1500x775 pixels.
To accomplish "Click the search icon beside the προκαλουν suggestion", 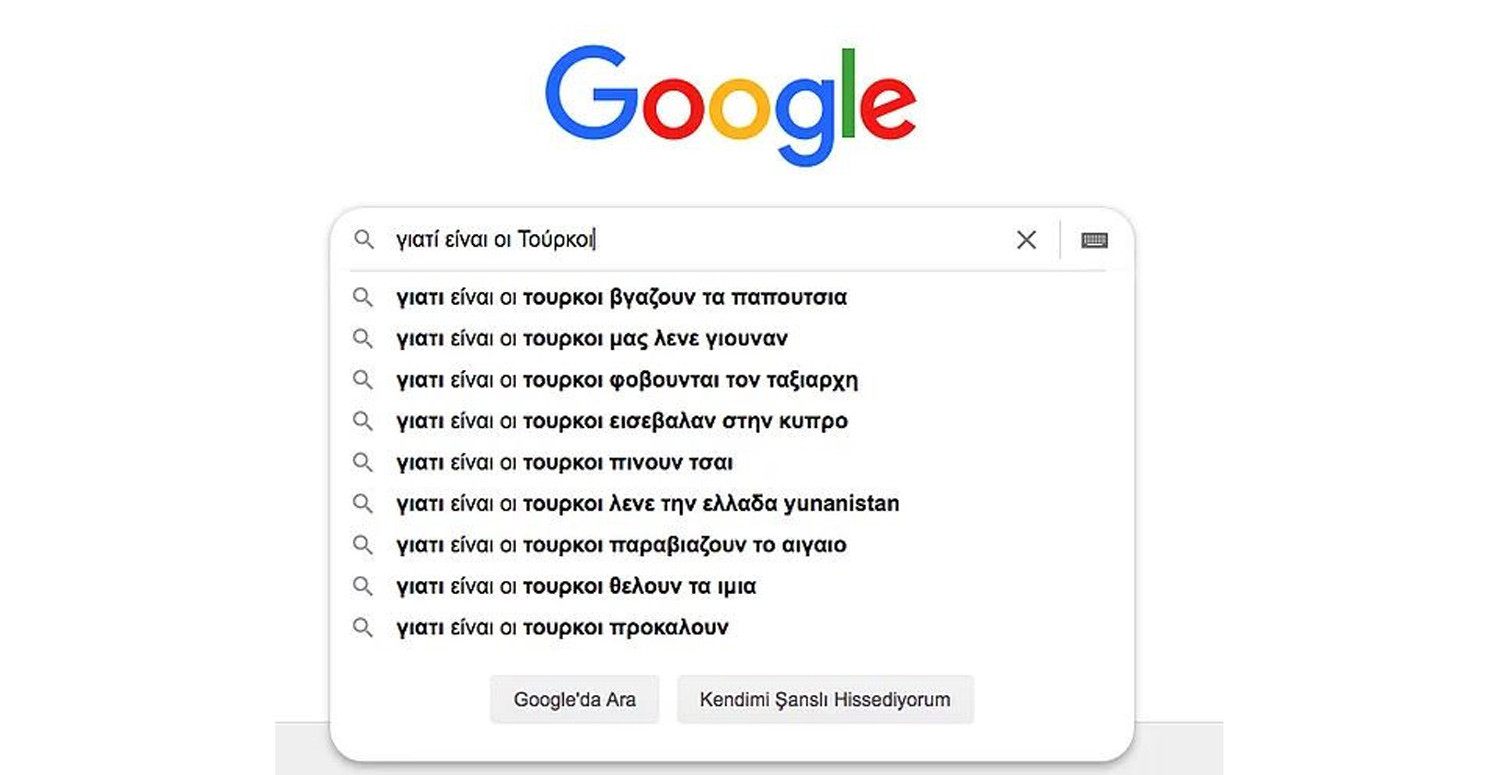I will (x=363, y=627).
